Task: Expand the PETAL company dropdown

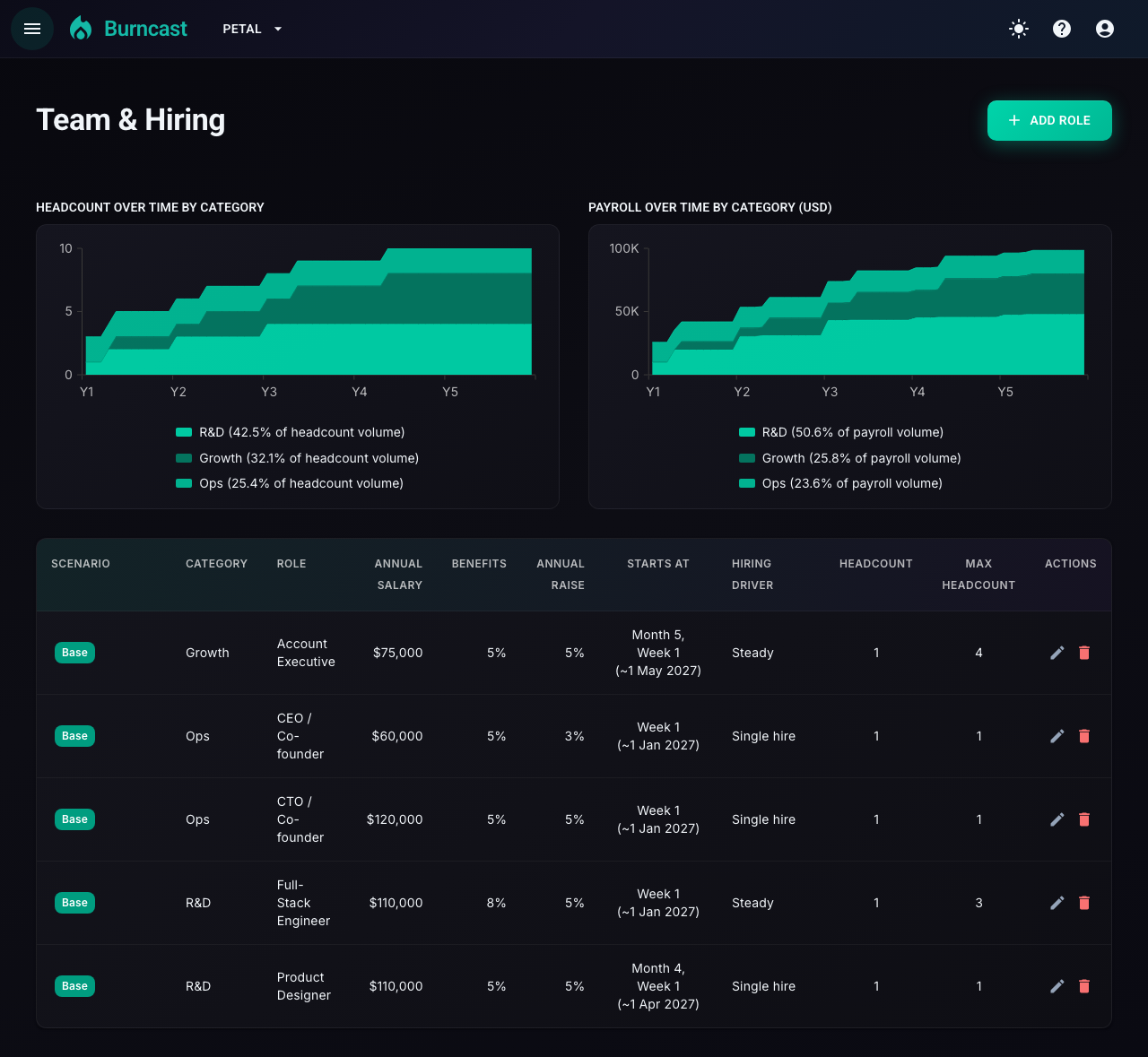Action: coord(252,29)
